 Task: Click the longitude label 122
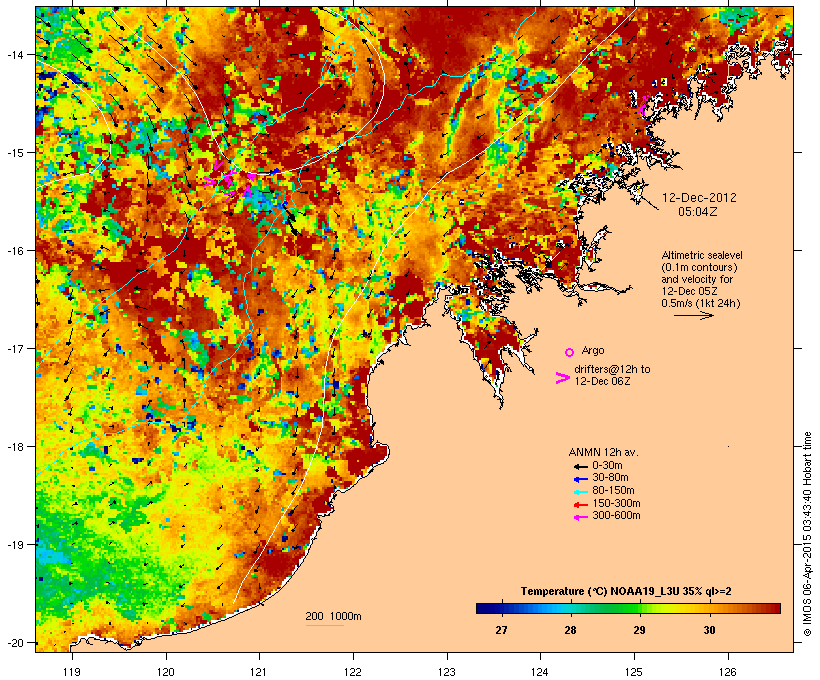click(353, 672)
